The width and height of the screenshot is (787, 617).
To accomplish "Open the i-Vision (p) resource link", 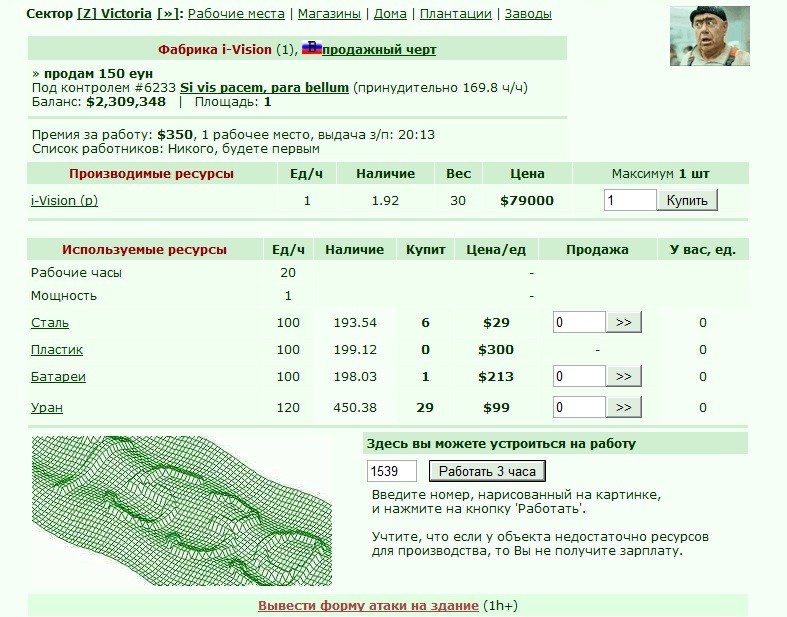I will tap(64, 201).
